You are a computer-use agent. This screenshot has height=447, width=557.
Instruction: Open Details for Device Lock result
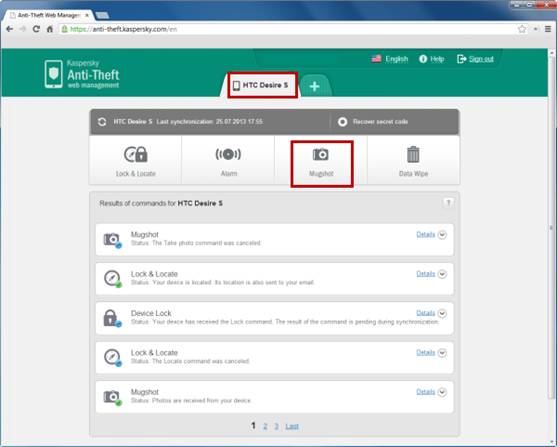(426, 313)
